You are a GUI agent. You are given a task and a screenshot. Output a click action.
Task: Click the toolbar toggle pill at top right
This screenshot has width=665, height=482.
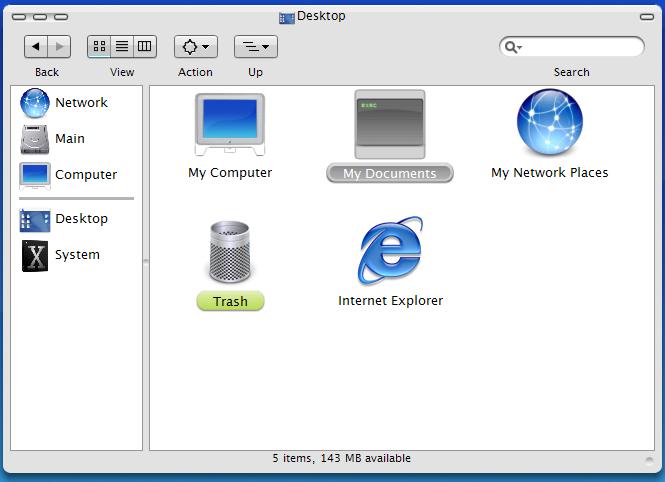point(647,17)
